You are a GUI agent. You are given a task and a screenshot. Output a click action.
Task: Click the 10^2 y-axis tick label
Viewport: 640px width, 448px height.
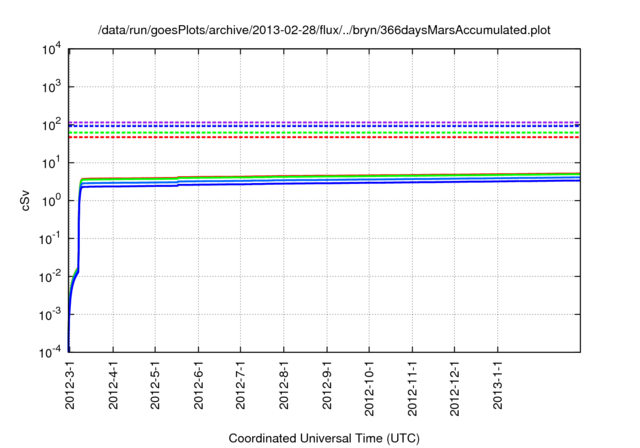tap(51, 125)
